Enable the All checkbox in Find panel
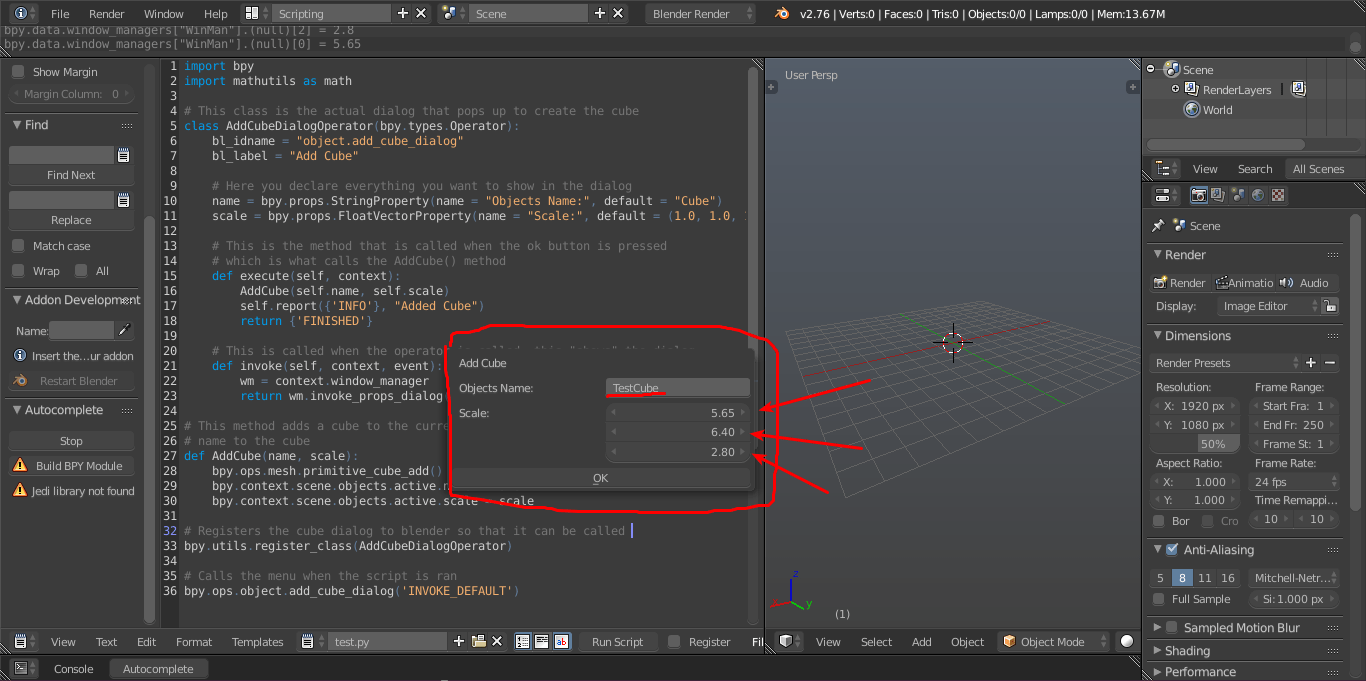The image size is (1366, 681). click(x=80, y=271)
